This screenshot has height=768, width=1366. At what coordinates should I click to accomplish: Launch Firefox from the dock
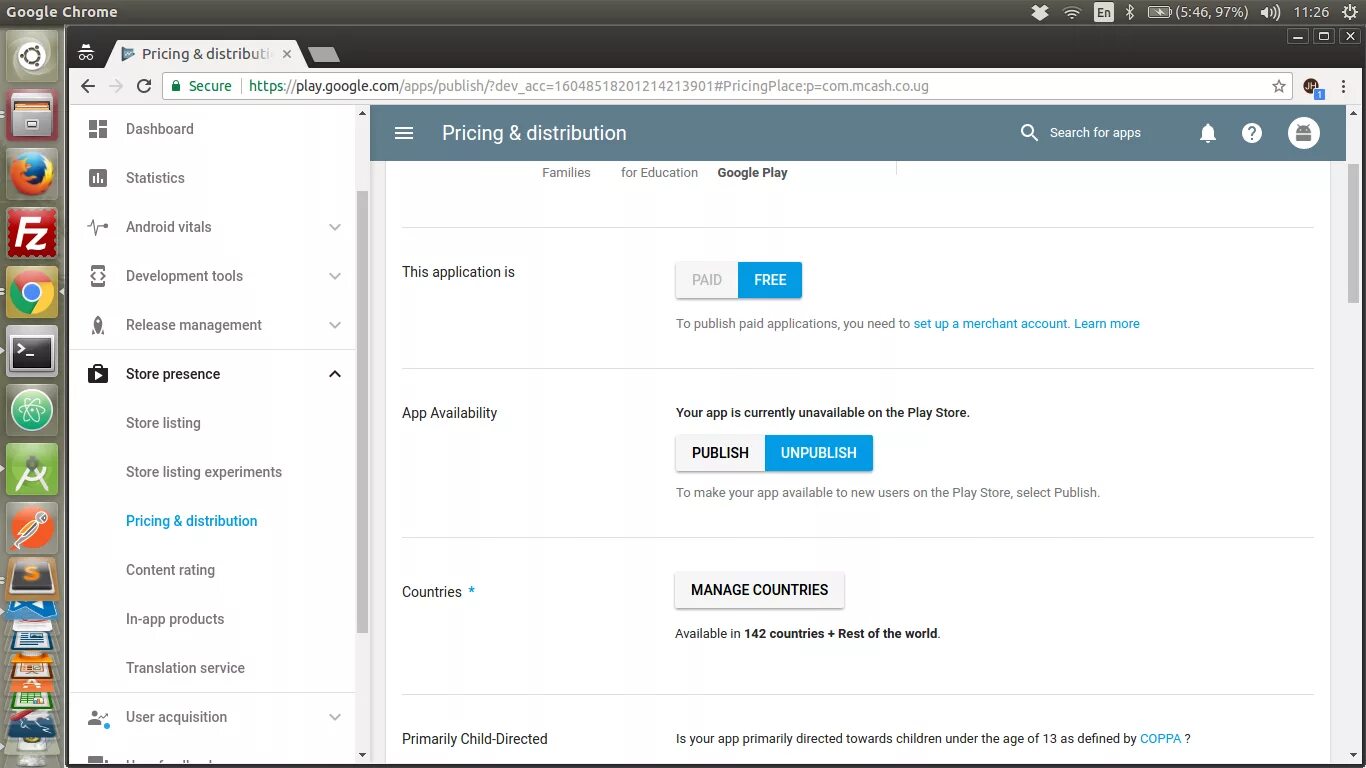[32, 175]
